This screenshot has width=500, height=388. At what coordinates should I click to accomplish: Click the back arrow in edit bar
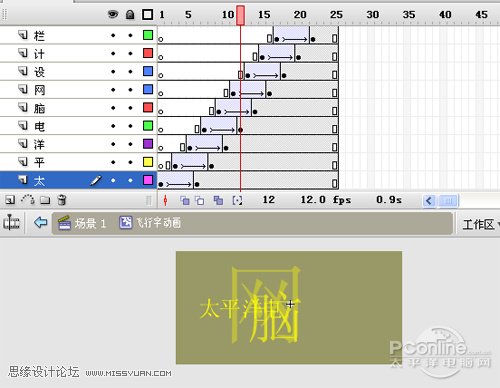click(x=41, y=222)
